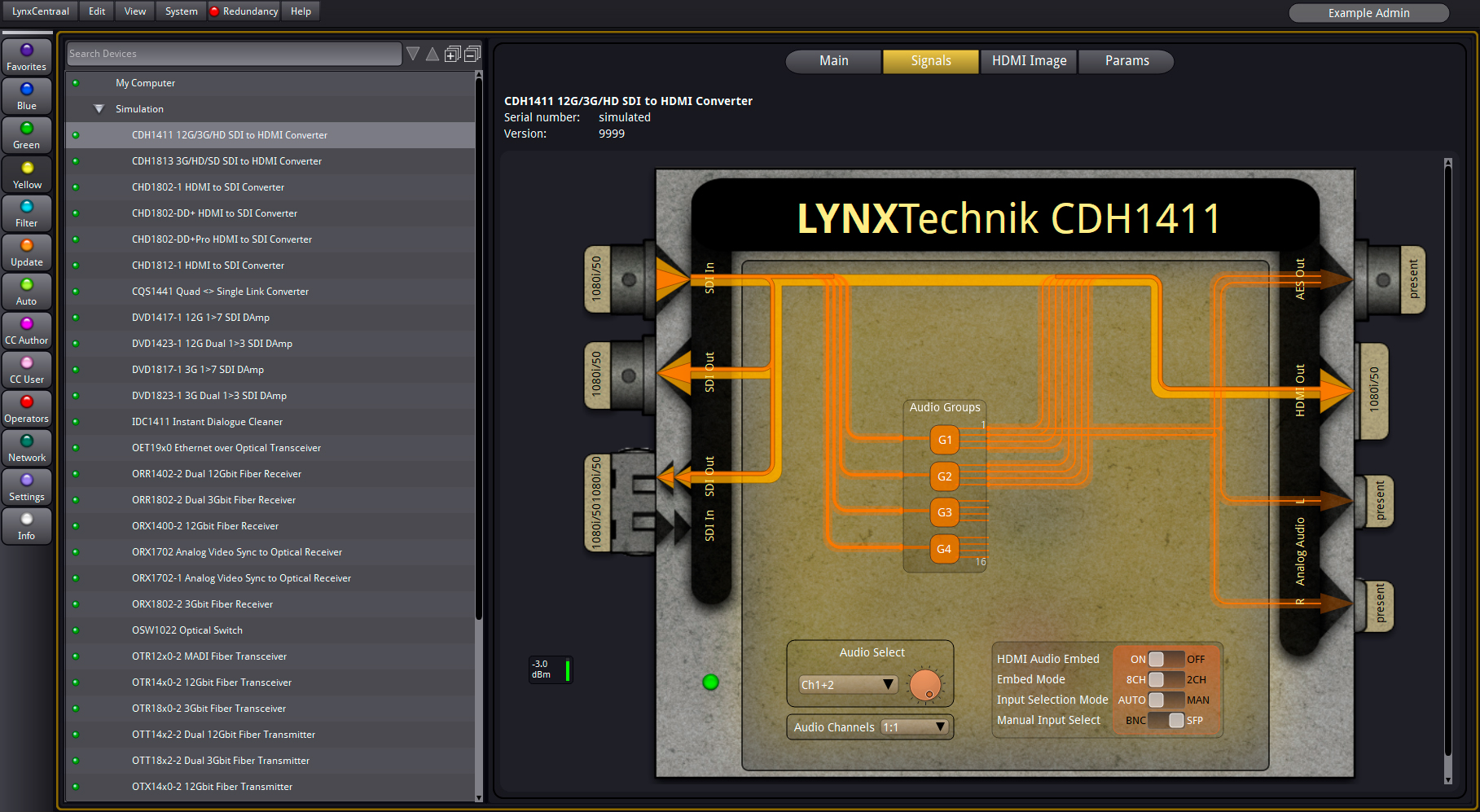Toggle Embed Mode 8CH/2CH switch
The height and width of the screenshot is (812, 1480).
point(1166,679)
